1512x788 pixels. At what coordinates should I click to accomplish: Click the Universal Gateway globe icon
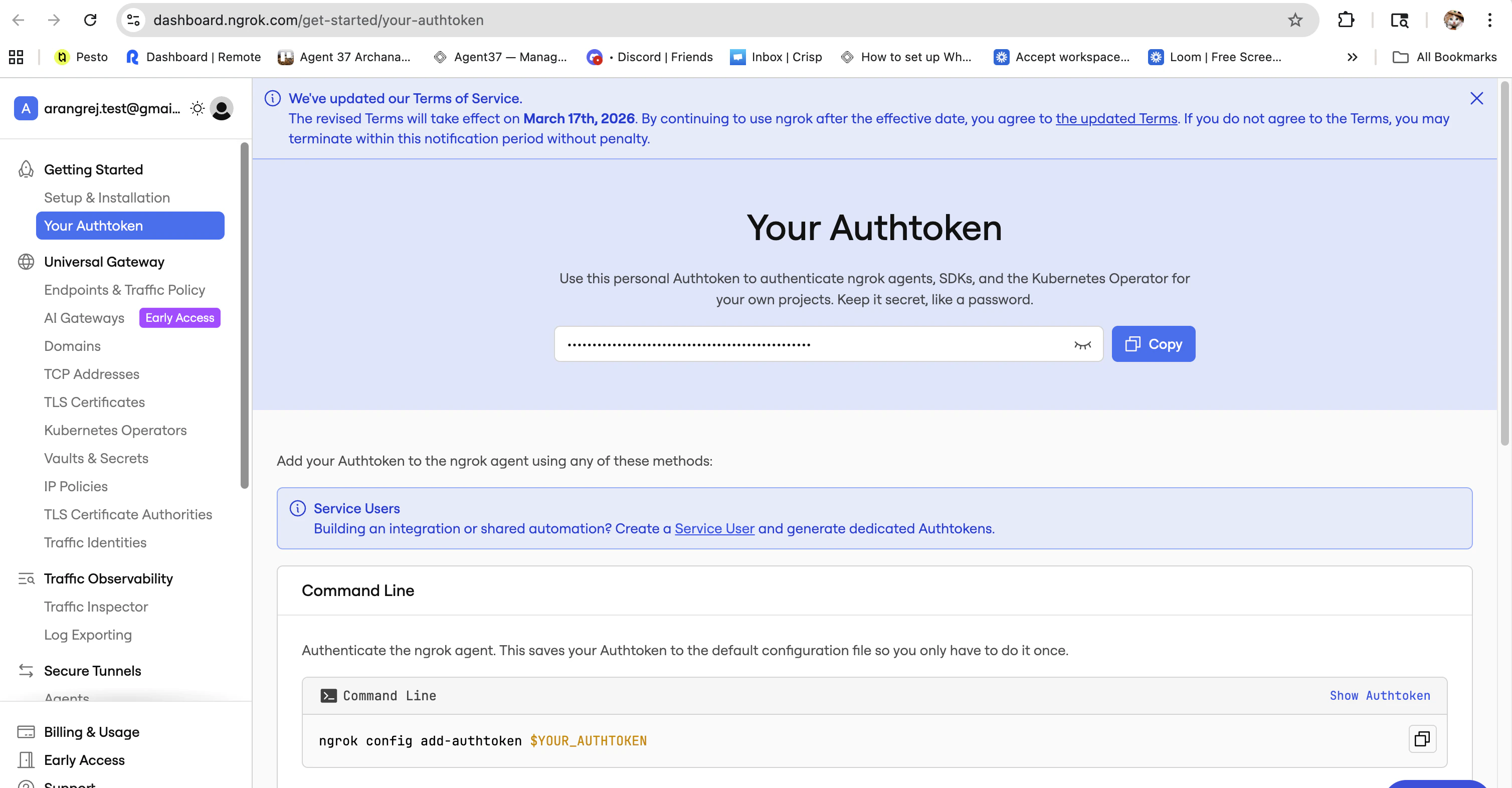tap(26, 262)
